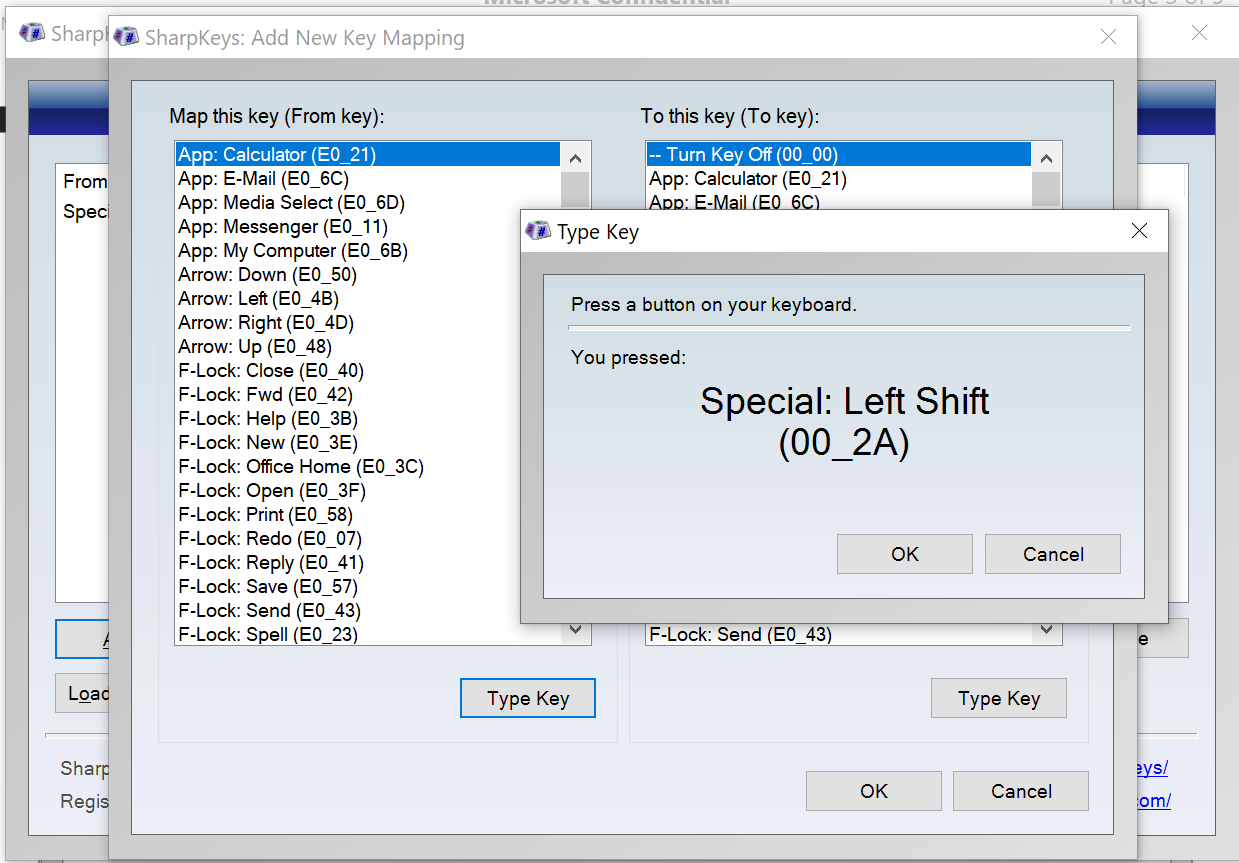
Task: Click the scrollbar up arrow of the From list
Action: (575, 157)
